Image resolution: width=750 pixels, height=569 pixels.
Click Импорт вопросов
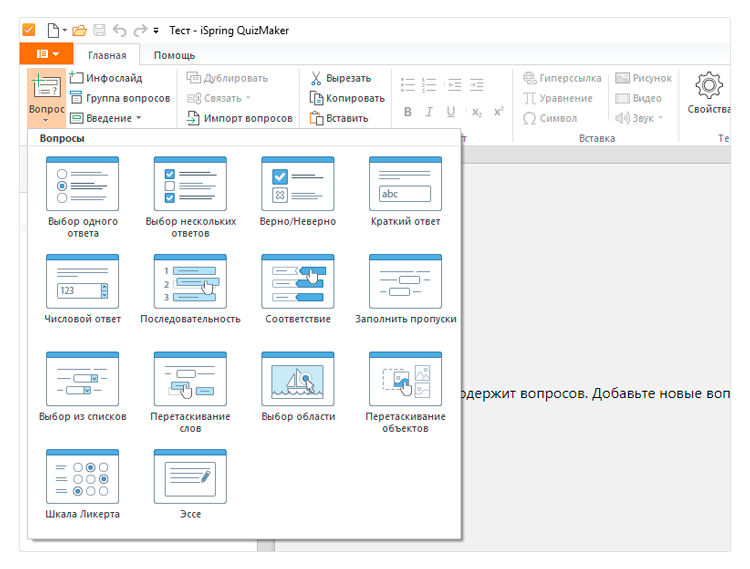(x=239, y=118)
